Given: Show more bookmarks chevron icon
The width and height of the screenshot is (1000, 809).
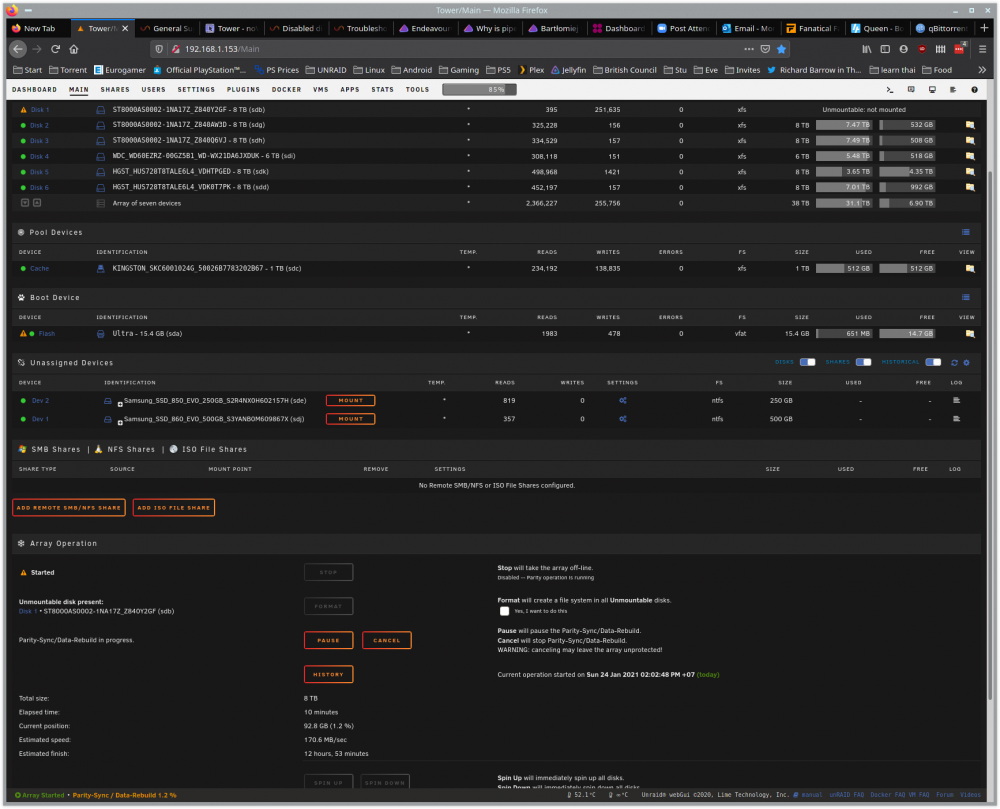Looking at the screenshot, I should [982, 70].
